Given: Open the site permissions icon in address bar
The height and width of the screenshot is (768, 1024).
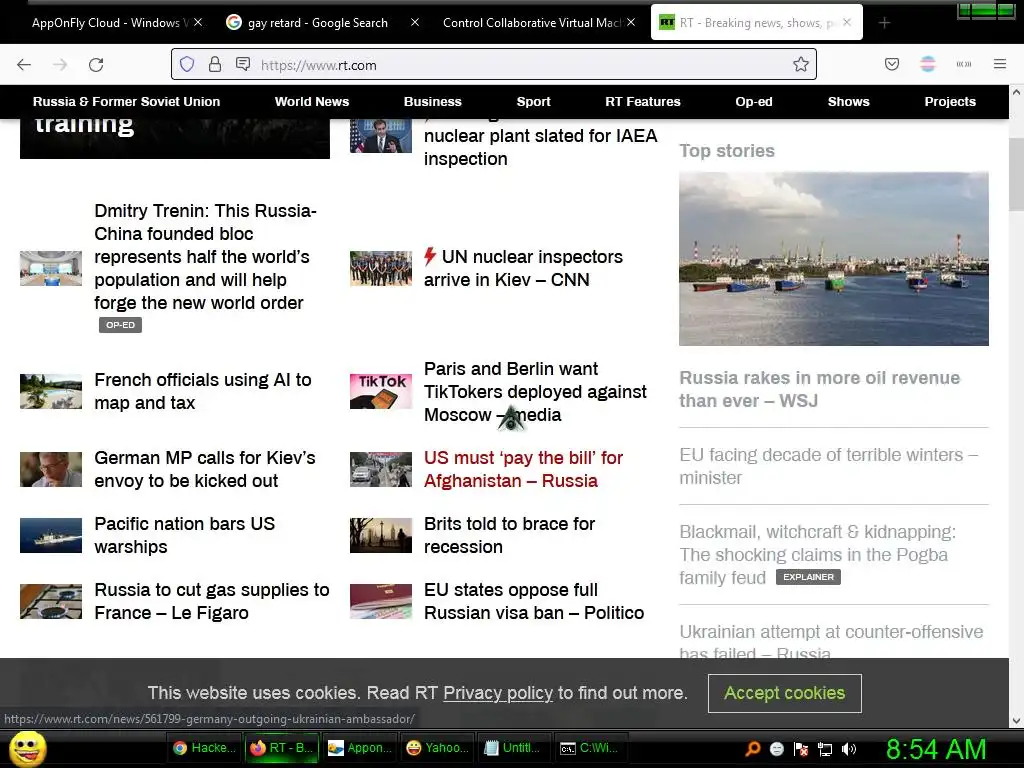Looking at the screenshot, I should (x=243, y=64).
